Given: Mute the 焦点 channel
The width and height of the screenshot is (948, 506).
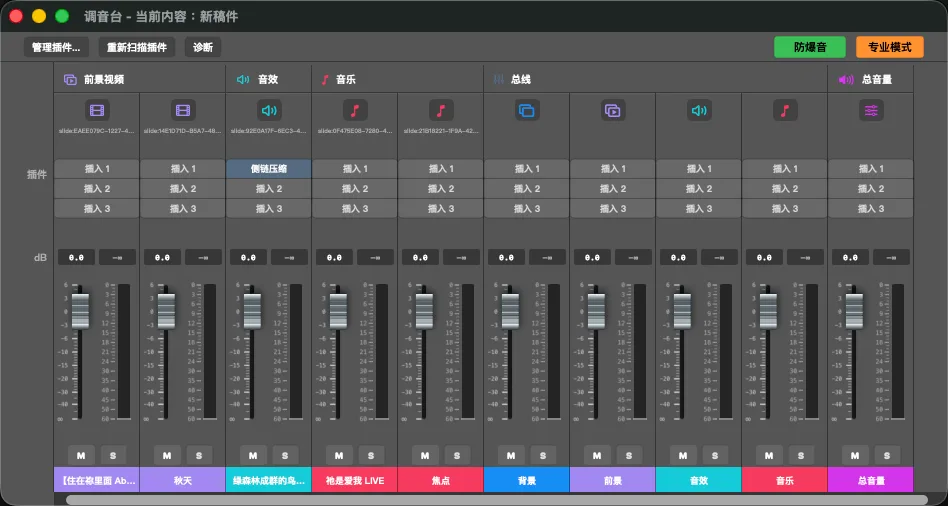Looking at the screenshot, I should coord(425,455).
